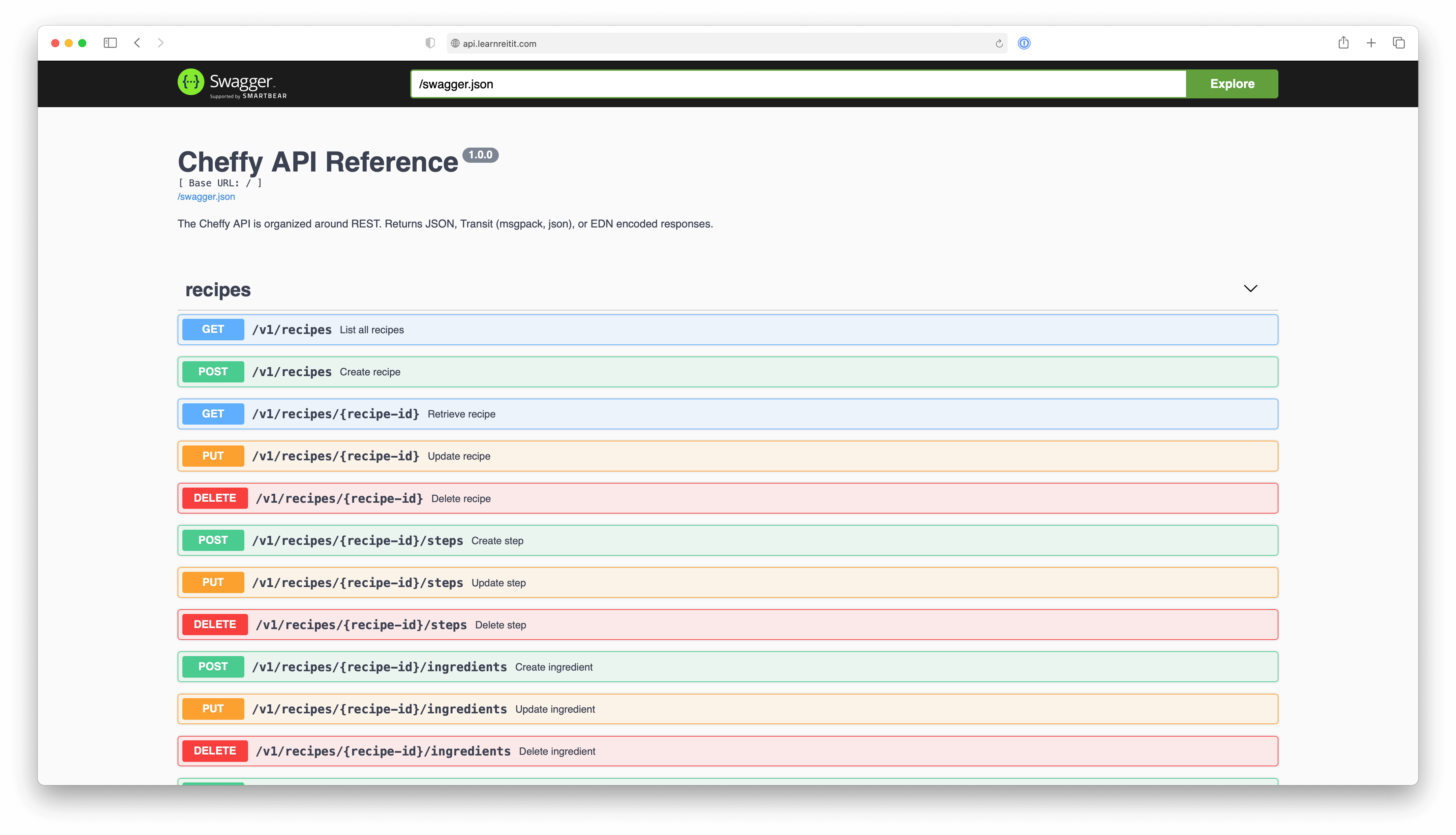The image size is (1456, 835).
Task: Open the privacy shield icon
Action: (430, 43)
